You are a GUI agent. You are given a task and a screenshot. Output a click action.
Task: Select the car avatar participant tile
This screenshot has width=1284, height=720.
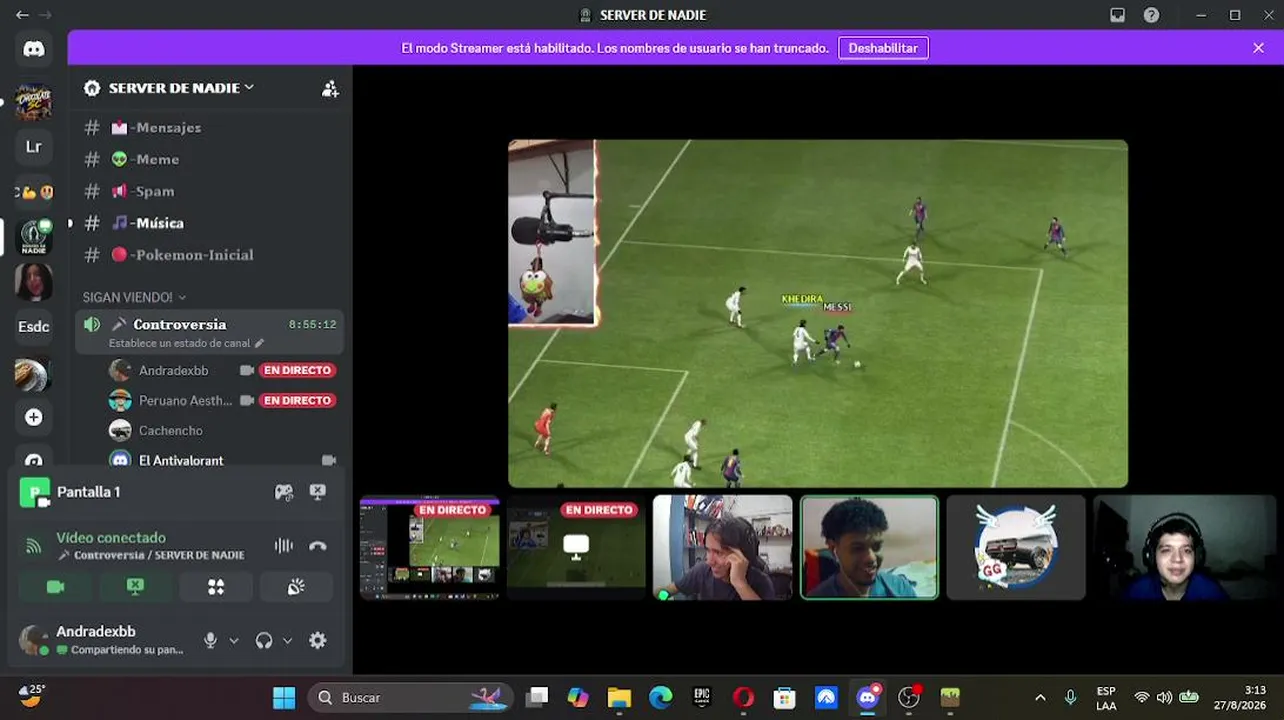click(1016, 548)
